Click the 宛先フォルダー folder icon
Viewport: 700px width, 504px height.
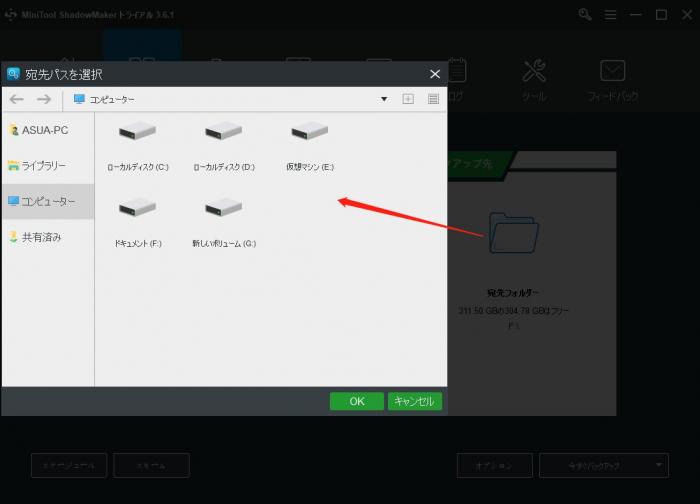513,232
